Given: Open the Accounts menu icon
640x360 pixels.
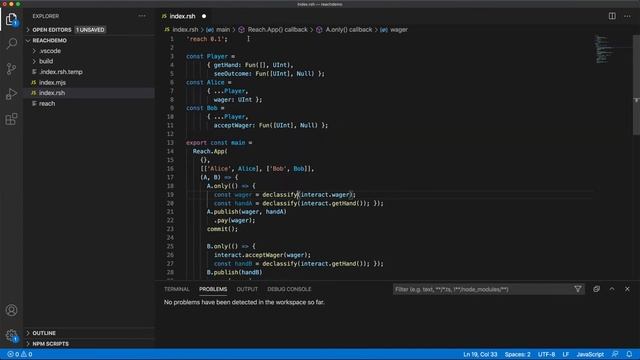Looking at the screenshot, I should [x=11, y=310].
